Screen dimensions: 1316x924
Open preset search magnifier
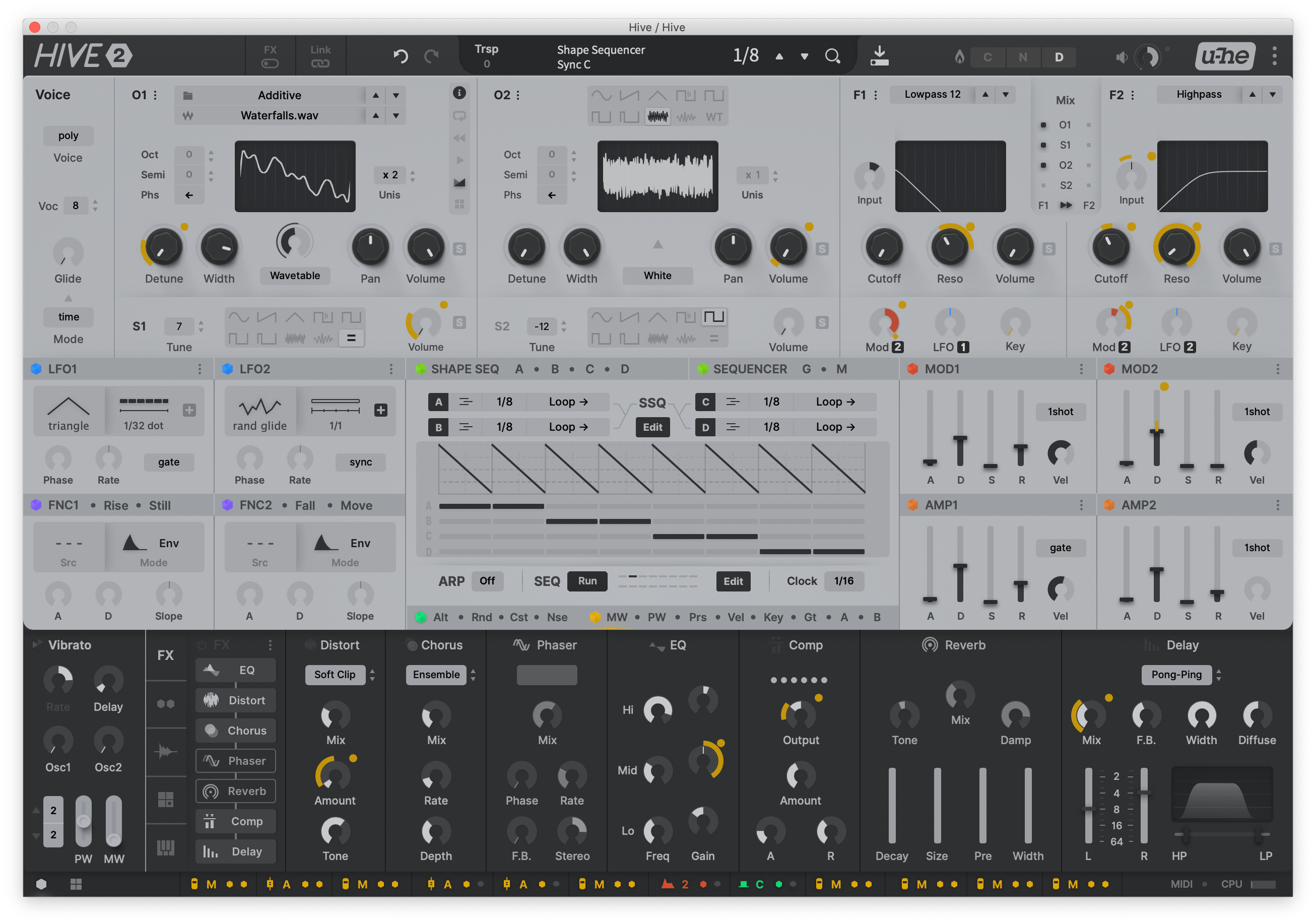pos(832,56)
